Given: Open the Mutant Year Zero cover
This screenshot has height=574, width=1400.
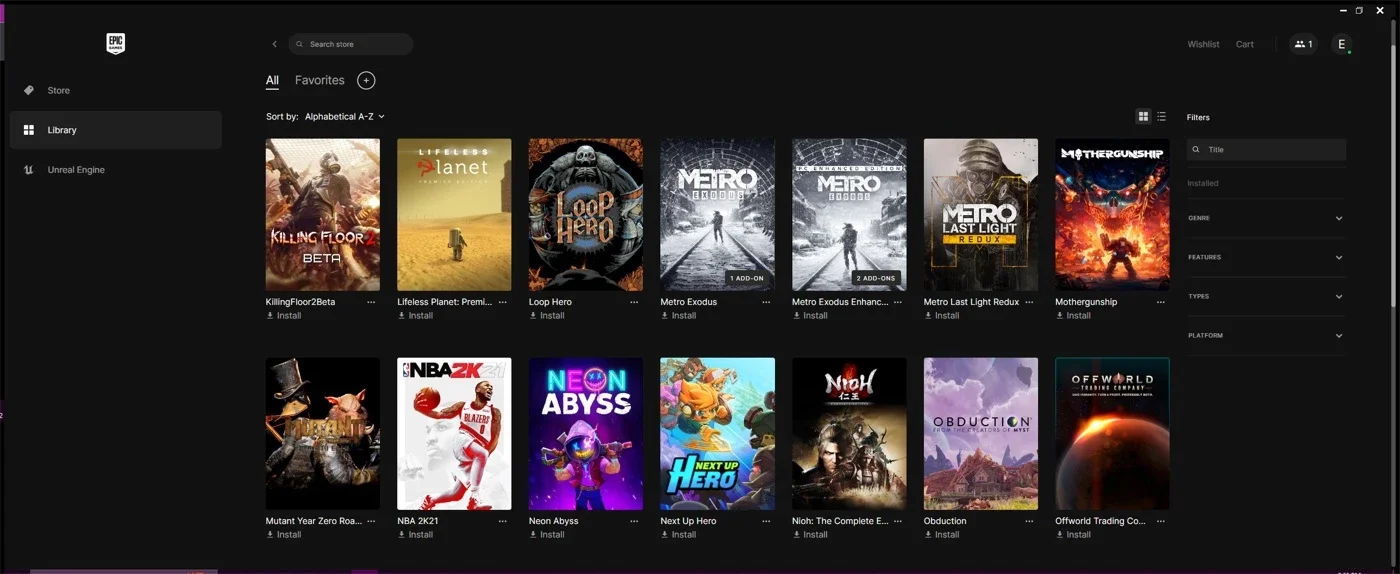Looking at the screenshot, I should [x=322, y=434].
